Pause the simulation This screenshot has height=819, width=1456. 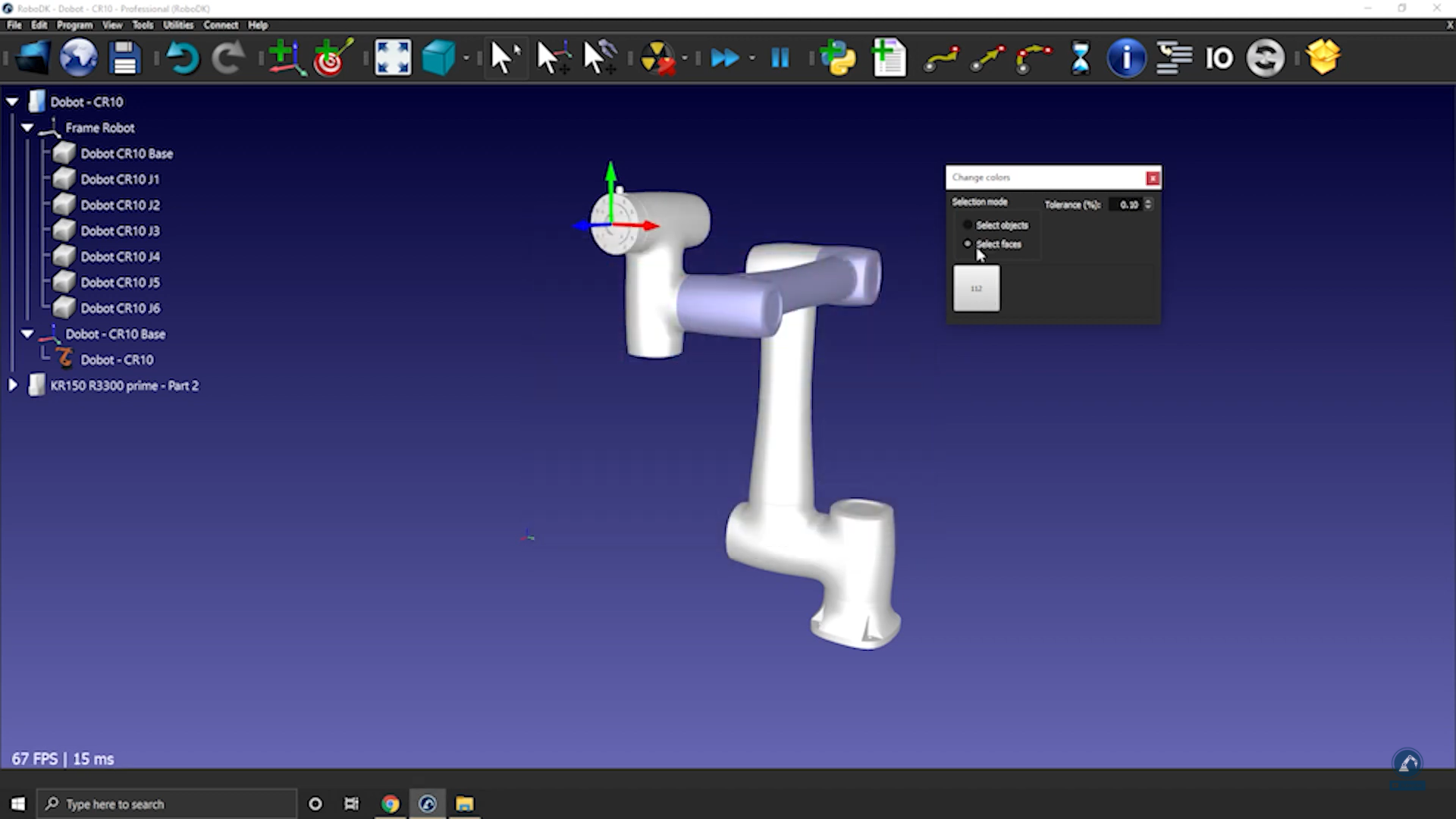(x=780, y=58)
